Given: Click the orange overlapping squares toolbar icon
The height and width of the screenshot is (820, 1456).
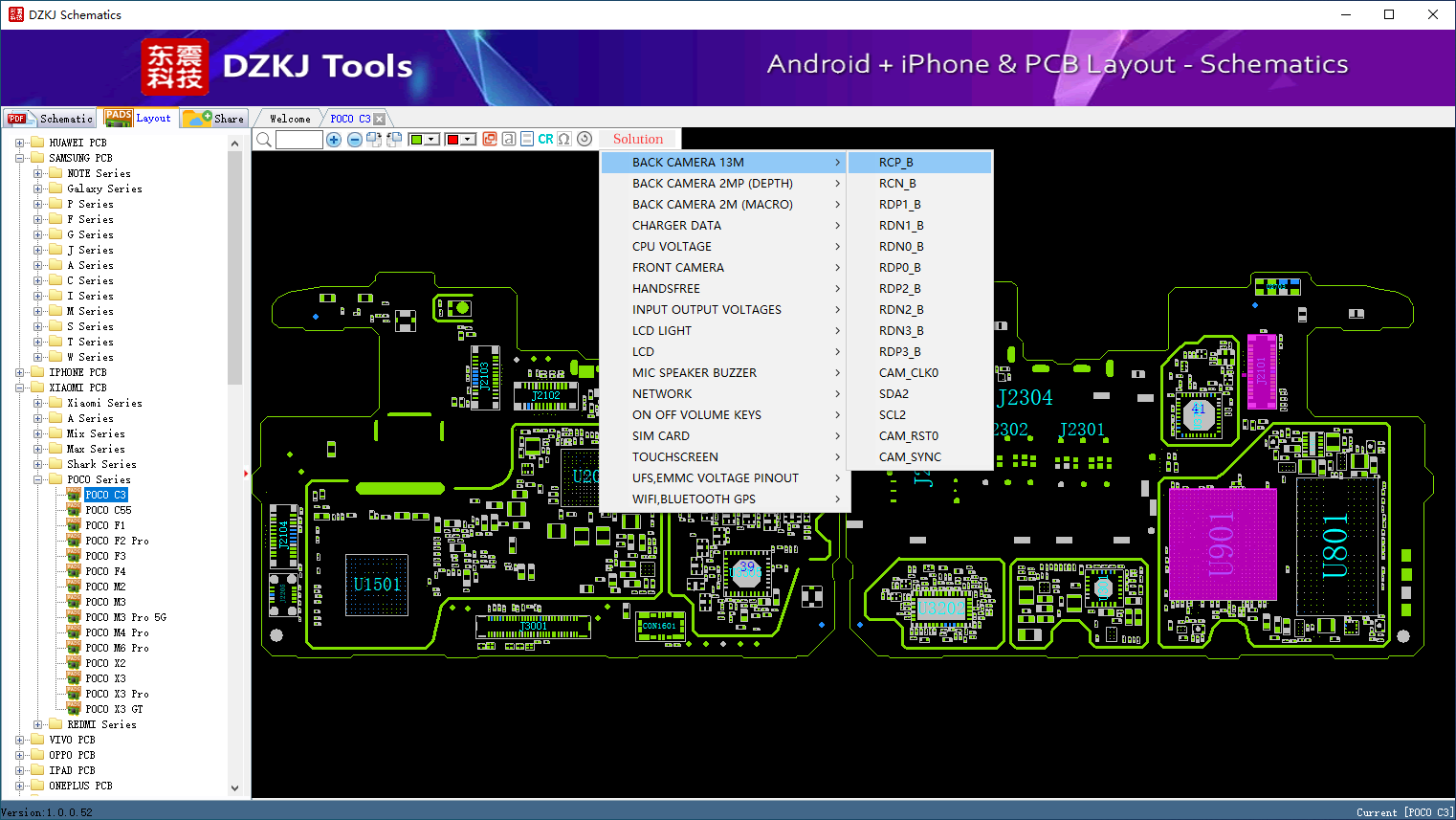Looking at the screenshot, I should [x=490, y=139].
